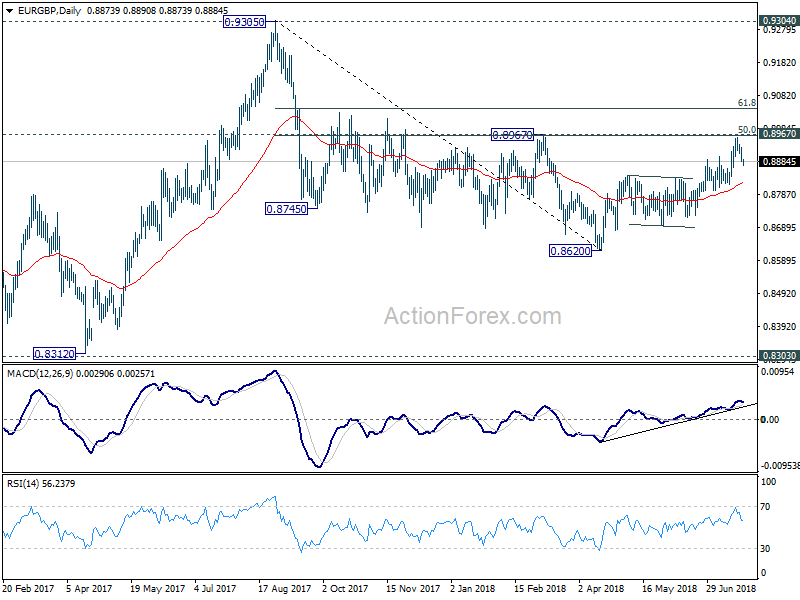Select the 0.84920 price axis value
Image resolution: width=800 pixels, height=600 pixels.
tap(780, 293)
